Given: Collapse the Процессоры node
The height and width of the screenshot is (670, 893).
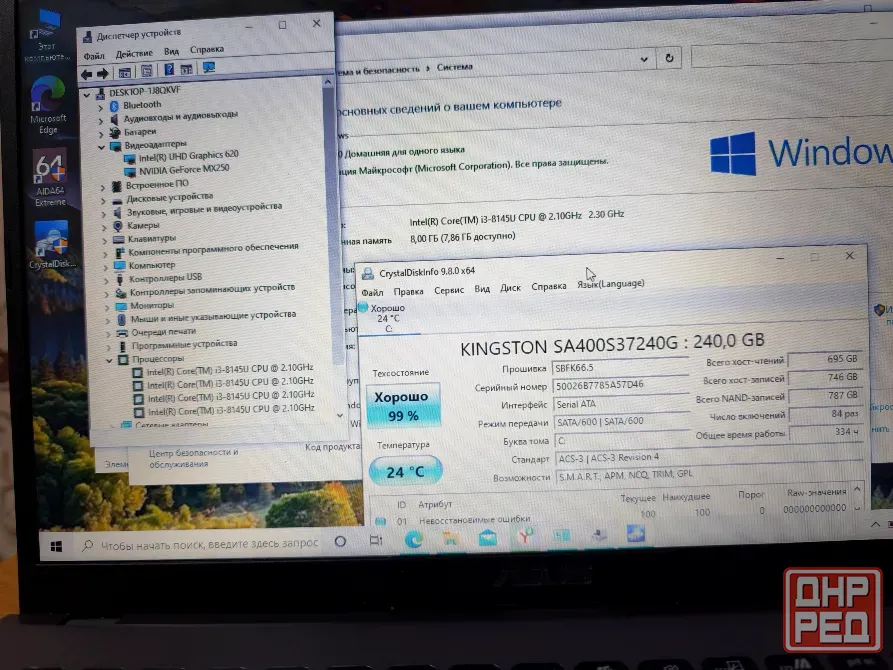Looking at the screenshot, I should (x=109, y=360).
